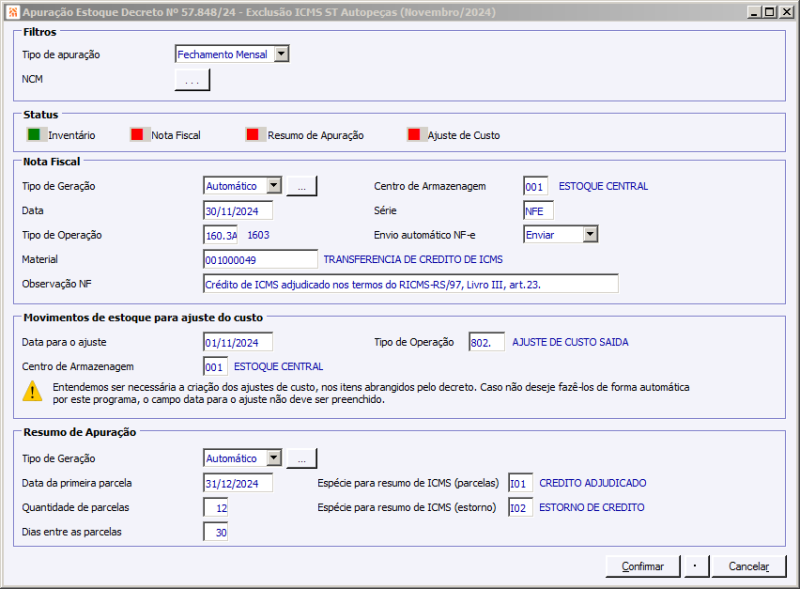Click the Quantidade de parcelas field
The width and height of the screenshot is (800, 589).
tap(215, 508)
